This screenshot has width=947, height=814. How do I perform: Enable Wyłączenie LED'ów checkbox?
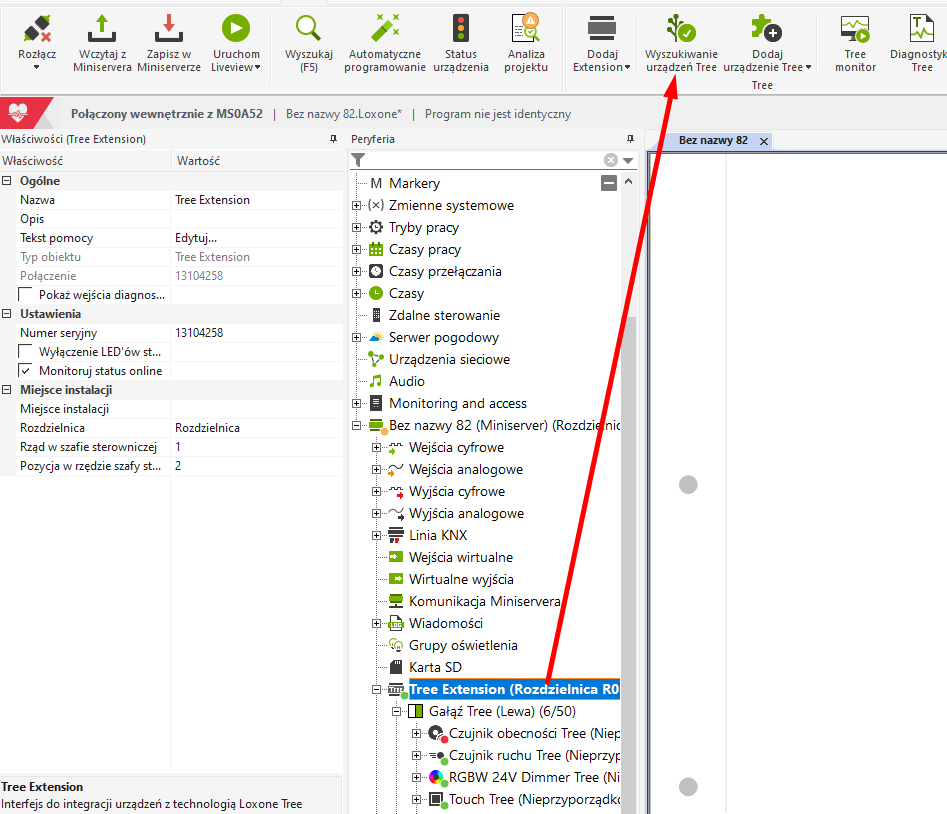[26, 352]
